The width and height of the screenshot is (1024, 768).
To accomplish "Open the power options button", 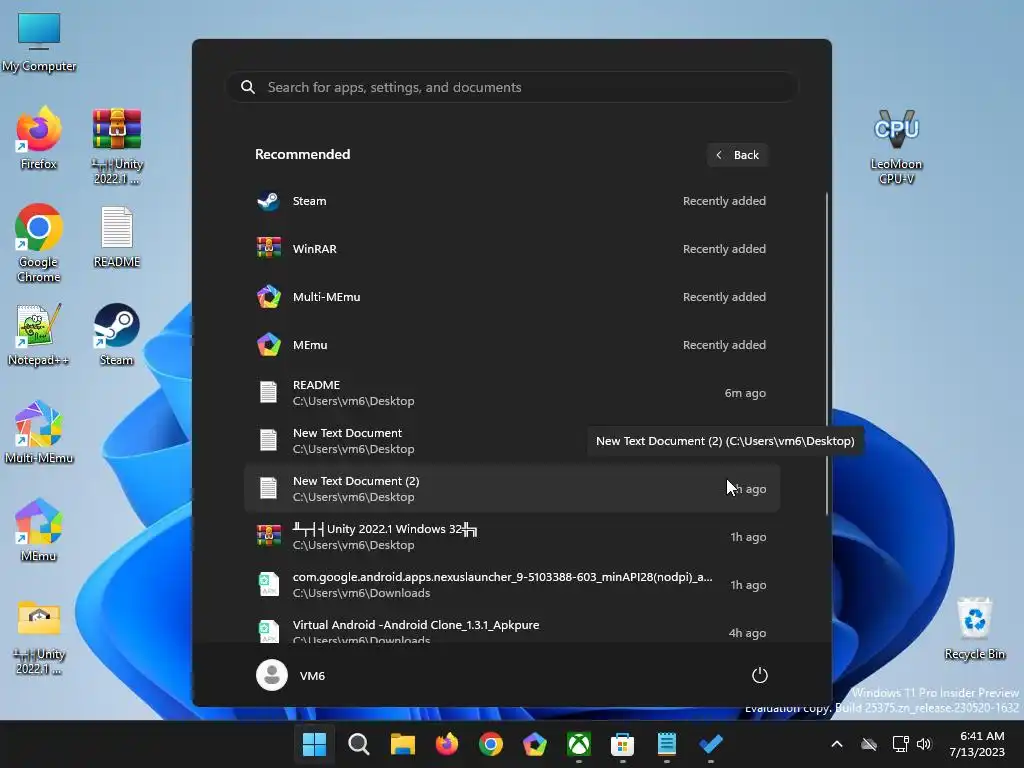I will tap(760, 675).
